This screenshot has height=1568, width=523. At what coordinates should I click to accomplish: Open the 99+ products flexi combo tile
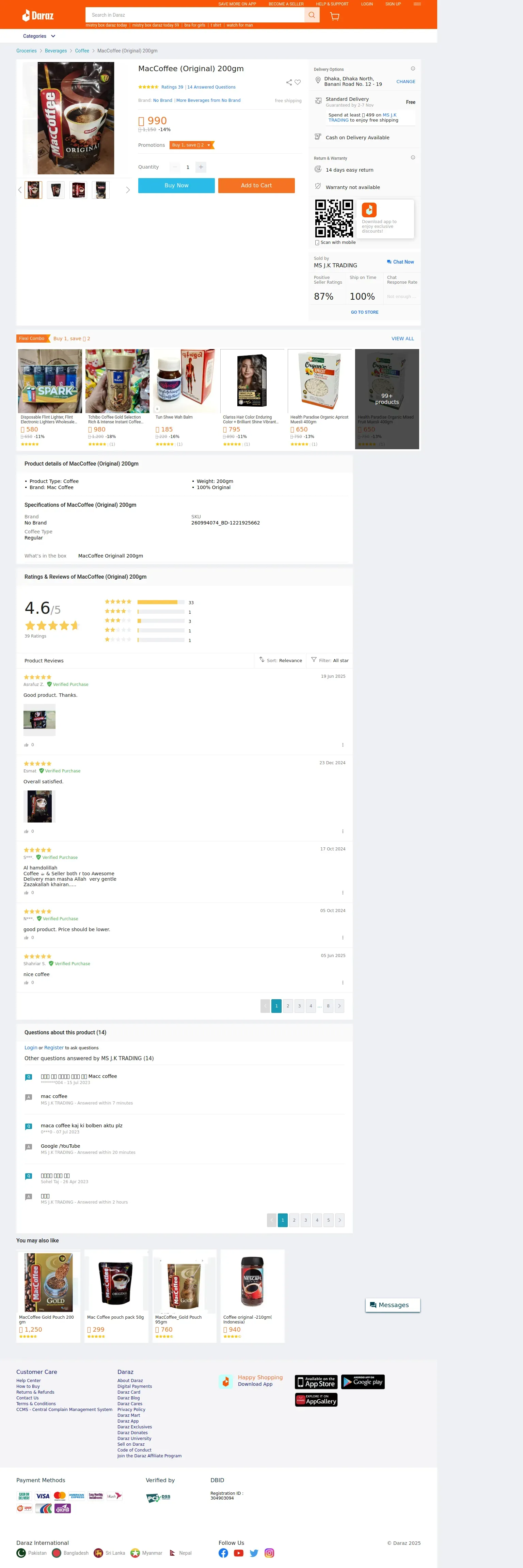[387, 399]
